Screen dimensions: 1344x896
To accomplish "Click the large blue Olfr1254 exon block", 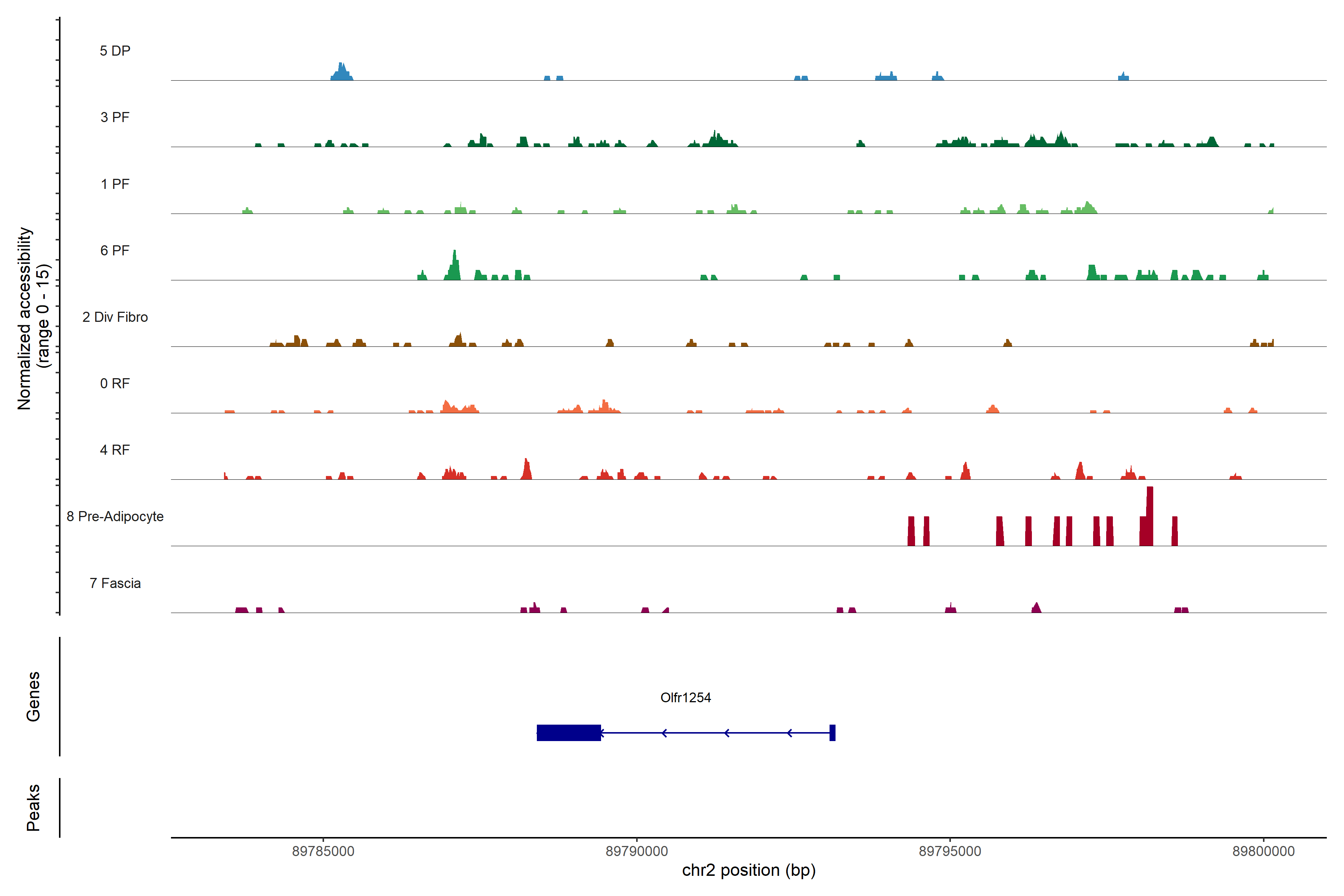I will click(x=569, y=732).
